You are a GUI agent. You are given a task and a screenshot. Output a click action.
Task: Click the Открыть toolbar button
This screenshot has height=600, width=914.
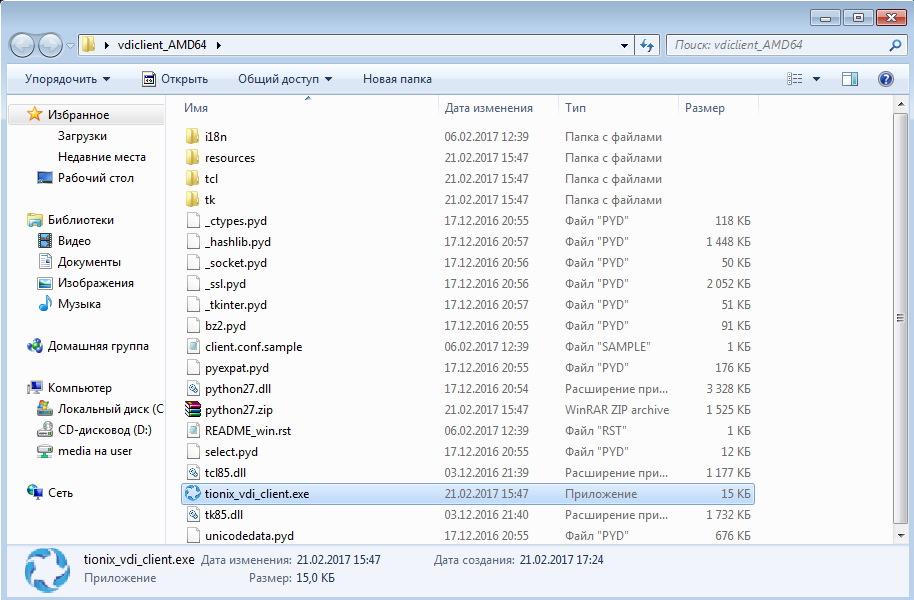click(175, 79)
